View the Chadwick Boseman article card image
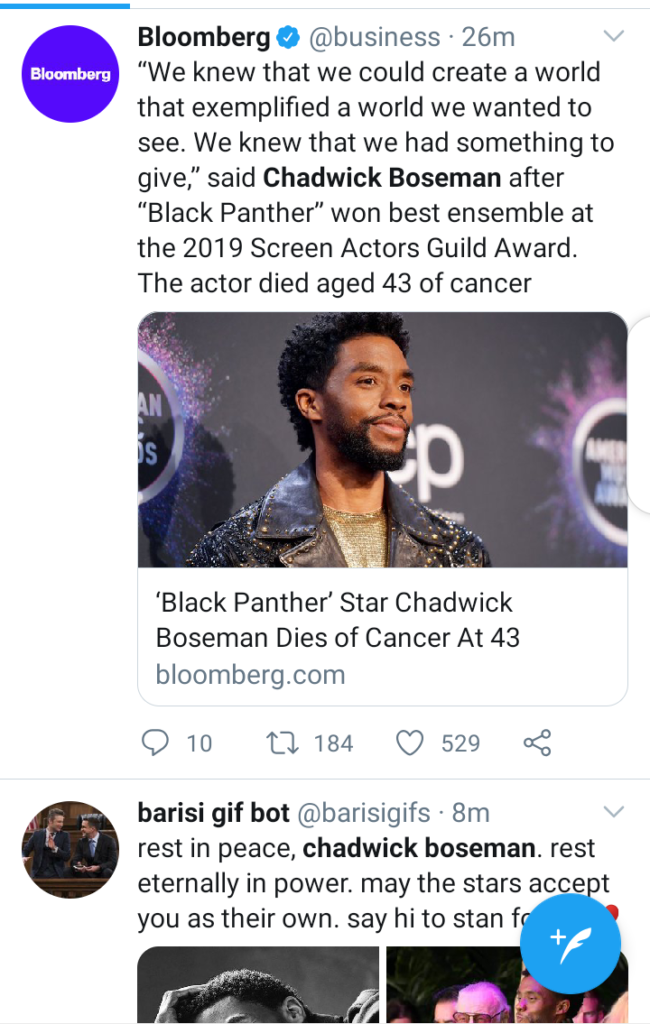Image resolution: width=650 pixels, height=1024 pixels. click(382, 440)
